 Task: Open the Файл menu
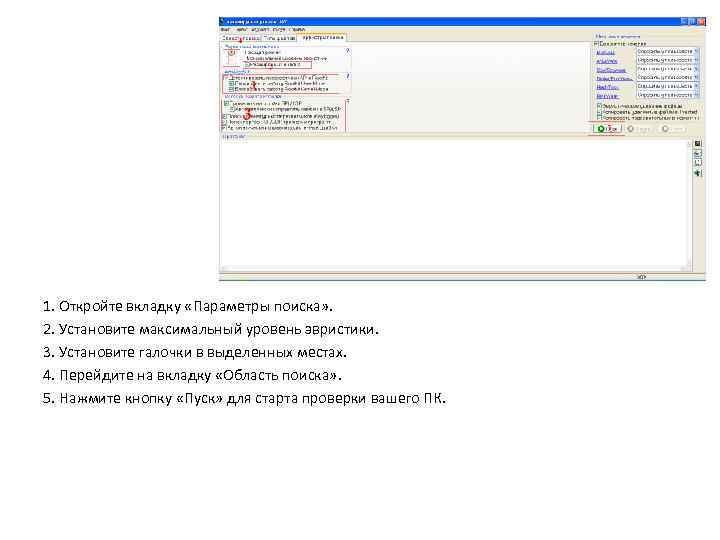pyautogui.click(x=225, y=29)
